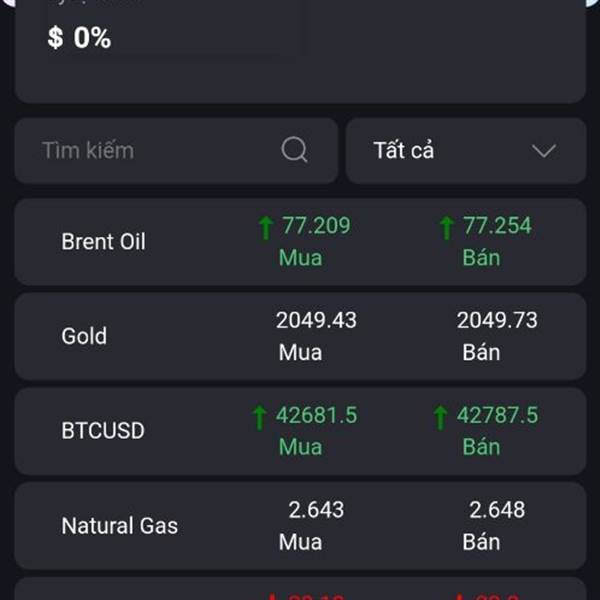Tap Mua for Natural Gas 2.643
This screenshot has height=600, width=600.
click(300, 542)
